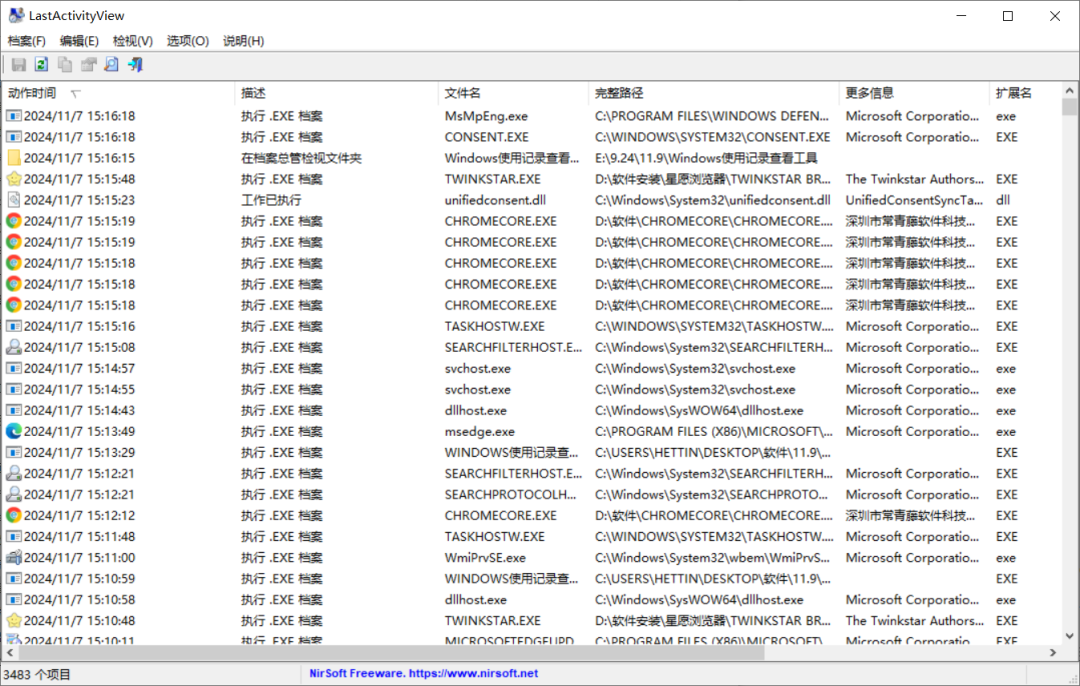
Task: Click the icon of the MsMpEng.exe row
Action: (14, 116)
